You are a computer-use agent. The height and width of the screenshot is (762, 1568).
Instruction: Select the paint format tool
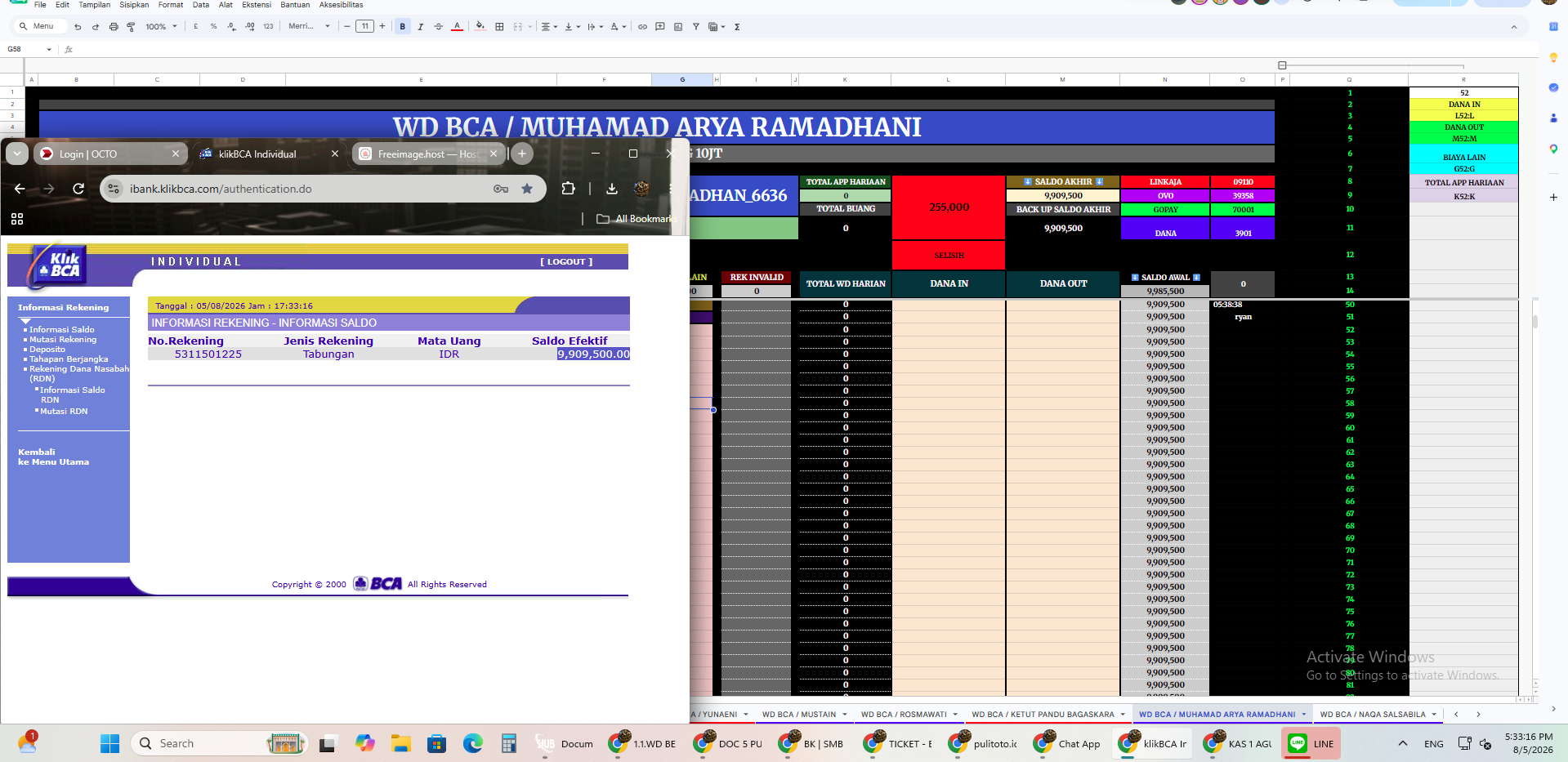point(131,27)
